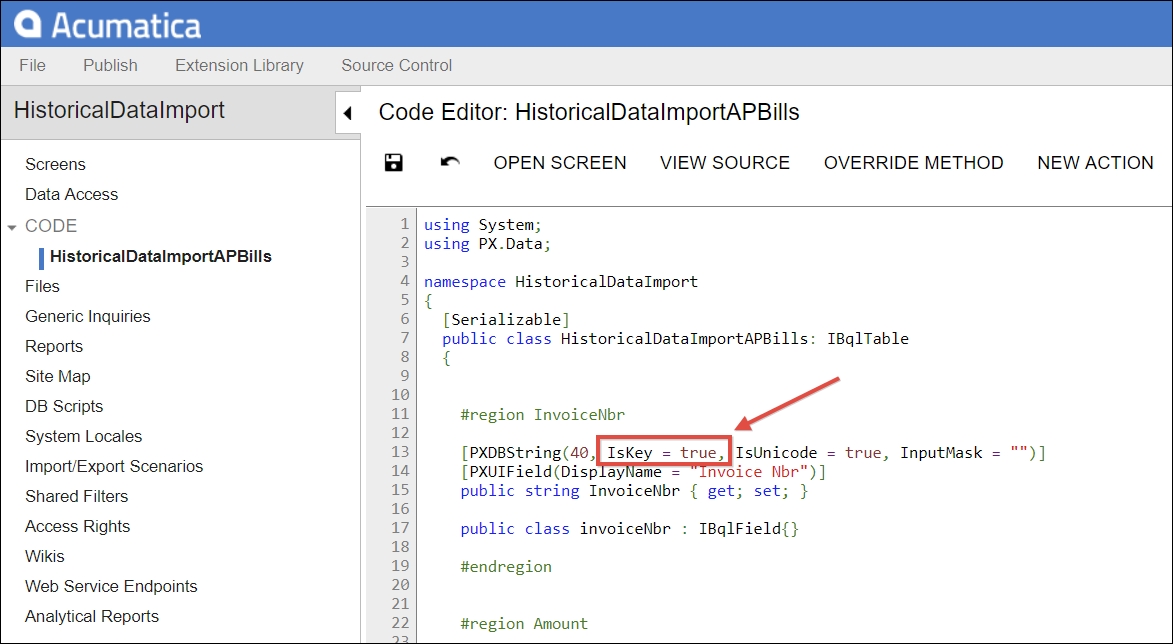
Task: Open the Extension Library menu
Action: (239, 65)
